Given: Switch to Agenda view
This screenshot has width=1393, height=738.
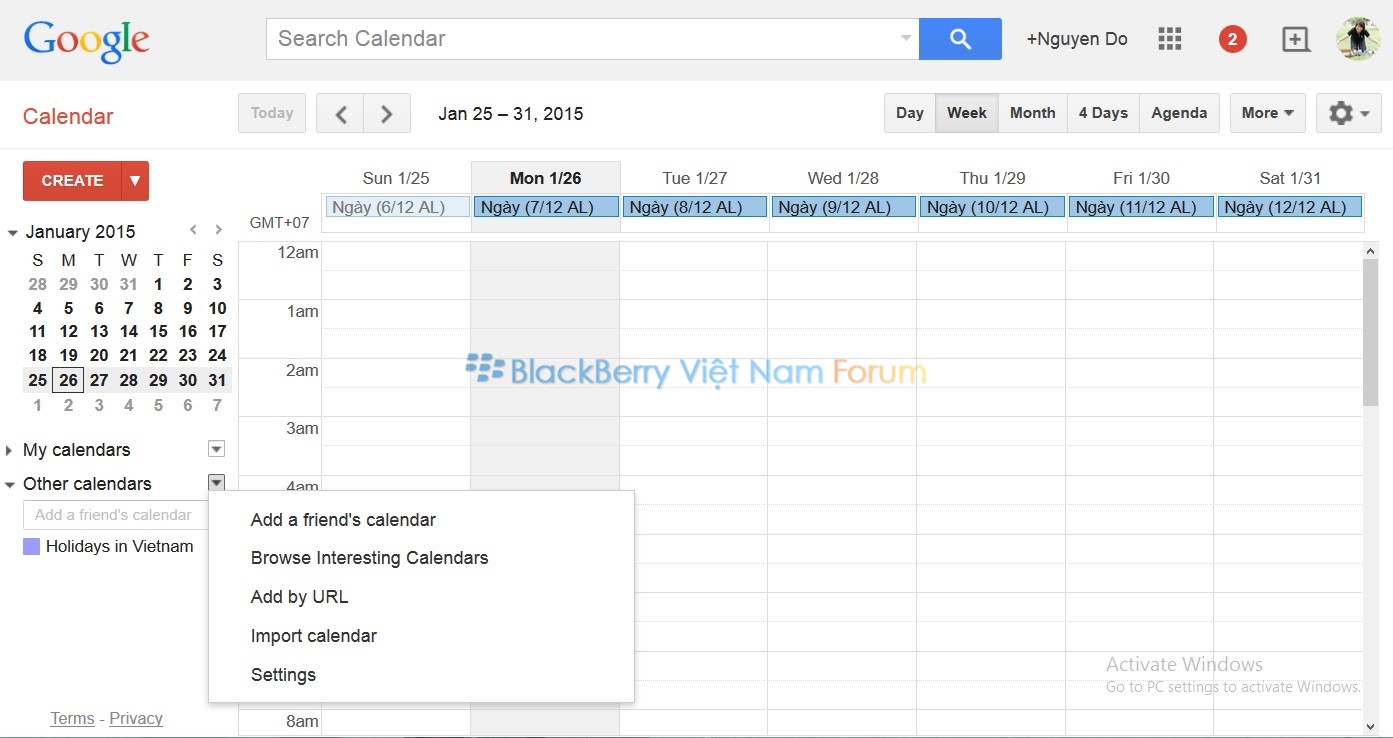Looking at the screenshot, I should [x=1179, y=113].
